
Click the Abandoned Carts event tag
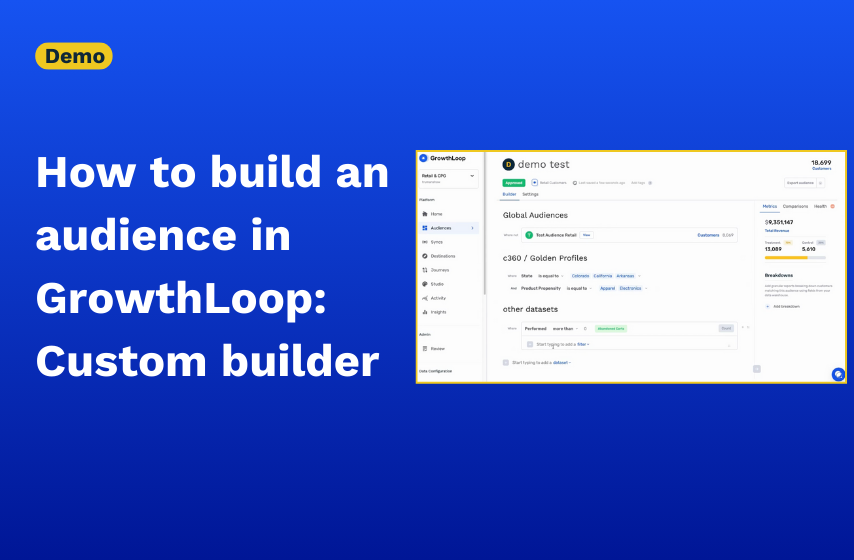pyautogui.click(x=611, y=328)
